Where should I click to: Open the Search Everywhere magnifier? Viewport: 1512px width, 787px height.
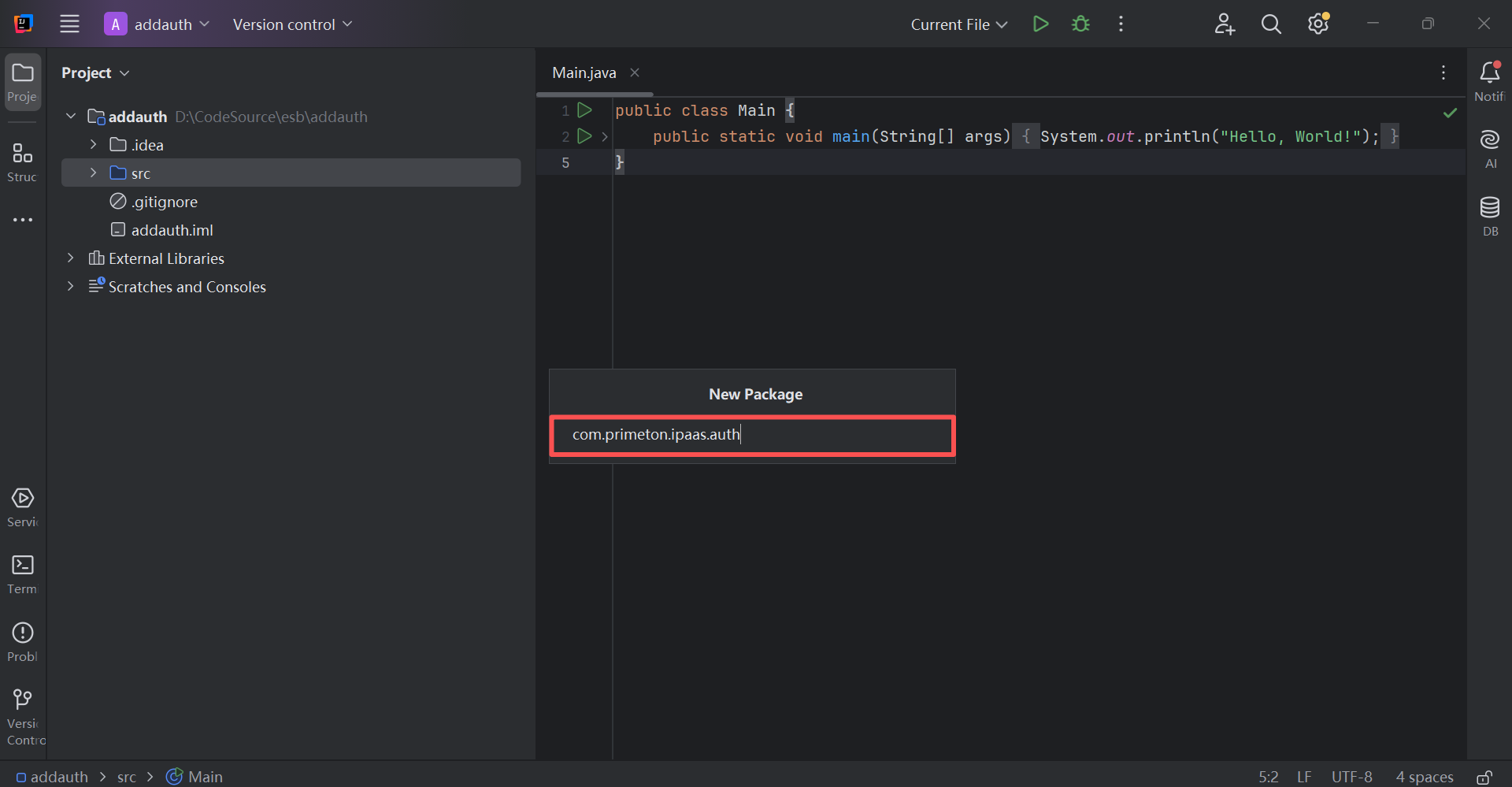coord(1271,24)
